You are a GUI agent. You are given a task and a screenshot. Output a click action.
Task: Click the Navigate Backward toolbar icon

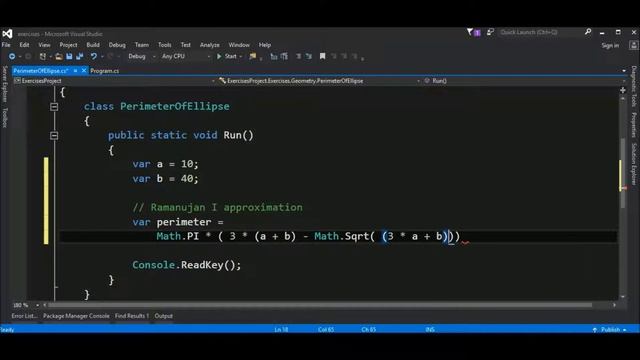click(12, 56)
